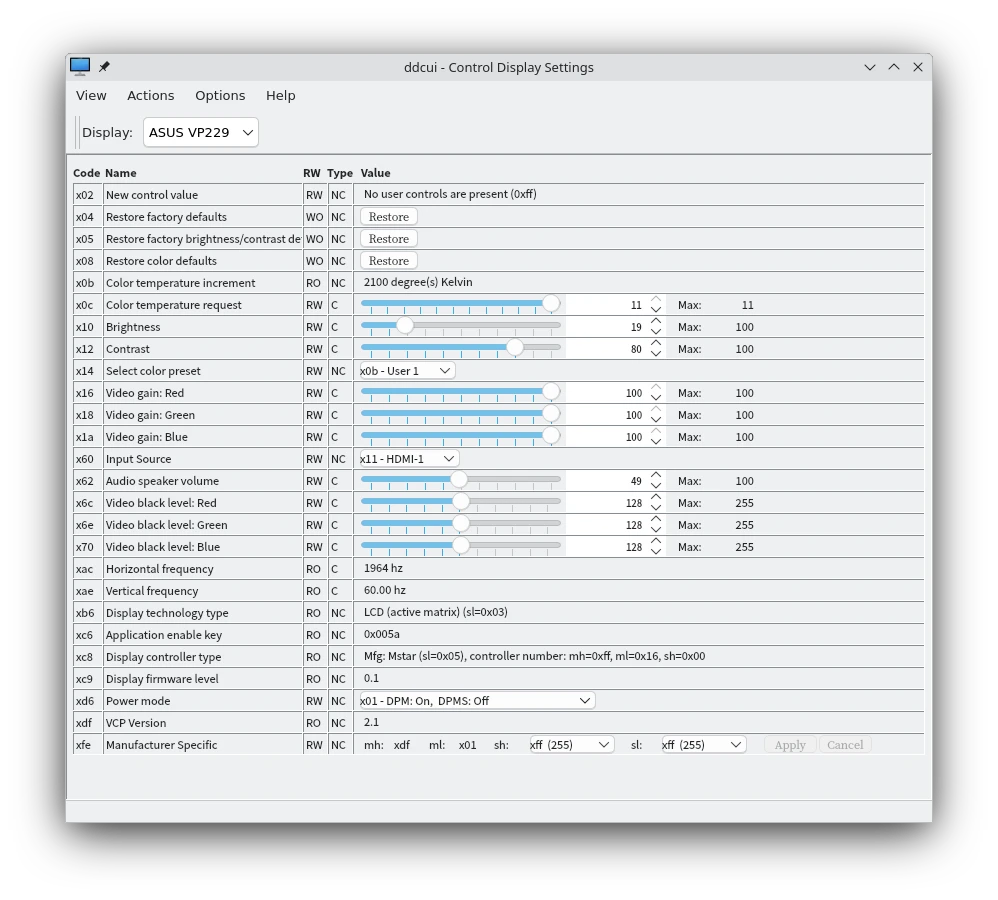This screenshot has width=998, height=900.
Task: Click the monitor icon in the title bar
Action: point(79,66)
